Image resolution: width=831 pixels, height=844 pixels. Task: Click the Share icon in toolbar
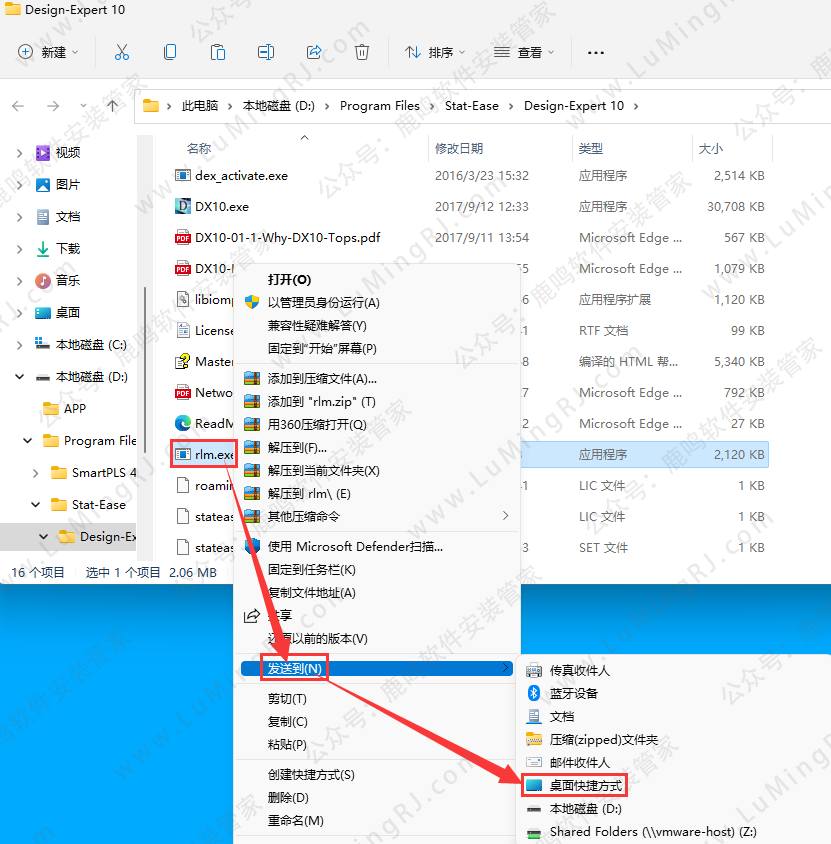tap(314, 52)
